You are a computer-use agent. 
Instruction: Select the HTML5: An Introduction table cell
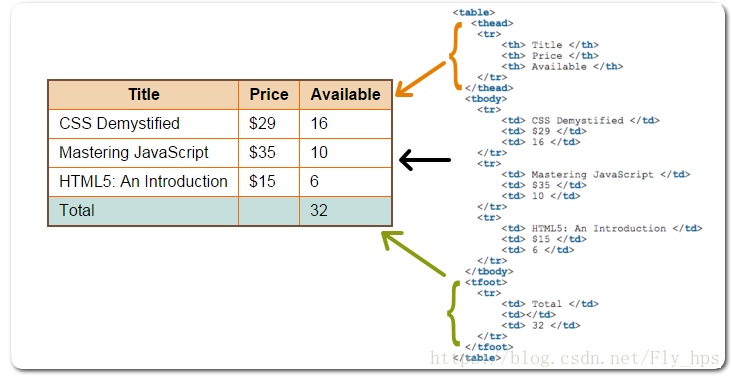click(144, 182)
